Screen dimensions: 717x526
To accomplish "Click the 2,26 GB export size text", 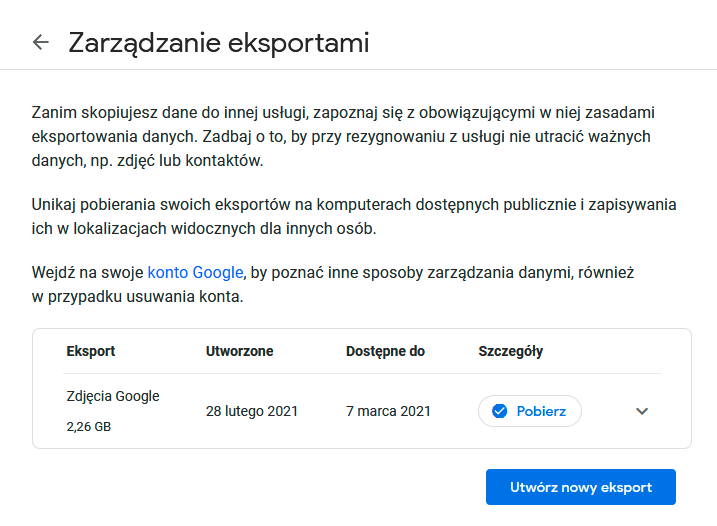I will coord(89,426).
